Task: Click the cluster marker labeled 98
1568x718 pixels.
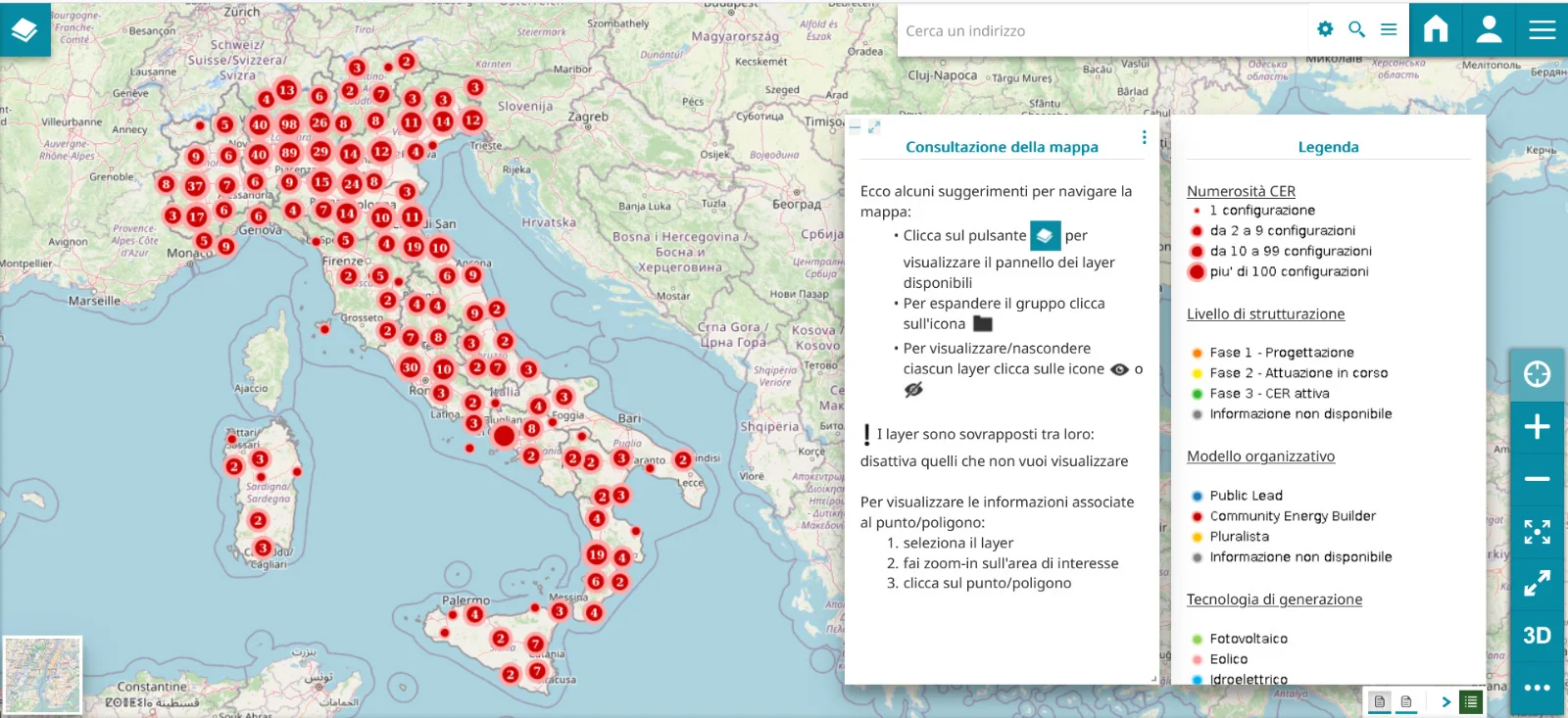Action: [x=288, y=124]
